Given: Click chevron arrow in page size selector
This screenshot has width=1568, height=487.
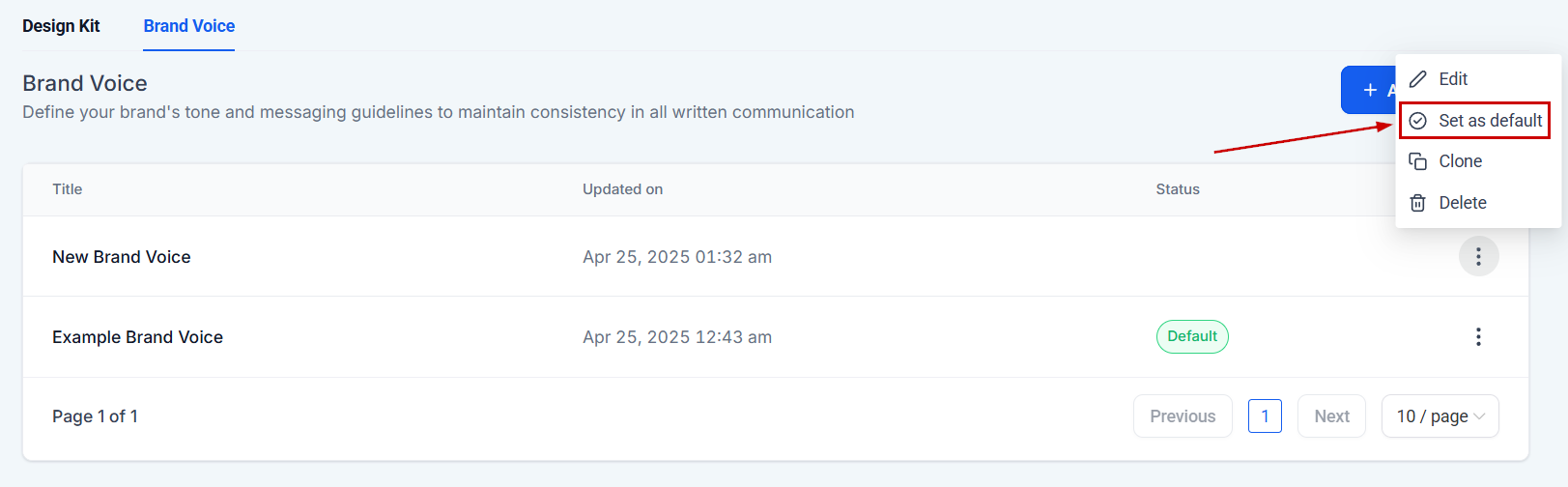Looking at the screenshot, I should pyautogui.click(x=1479, y=416).
